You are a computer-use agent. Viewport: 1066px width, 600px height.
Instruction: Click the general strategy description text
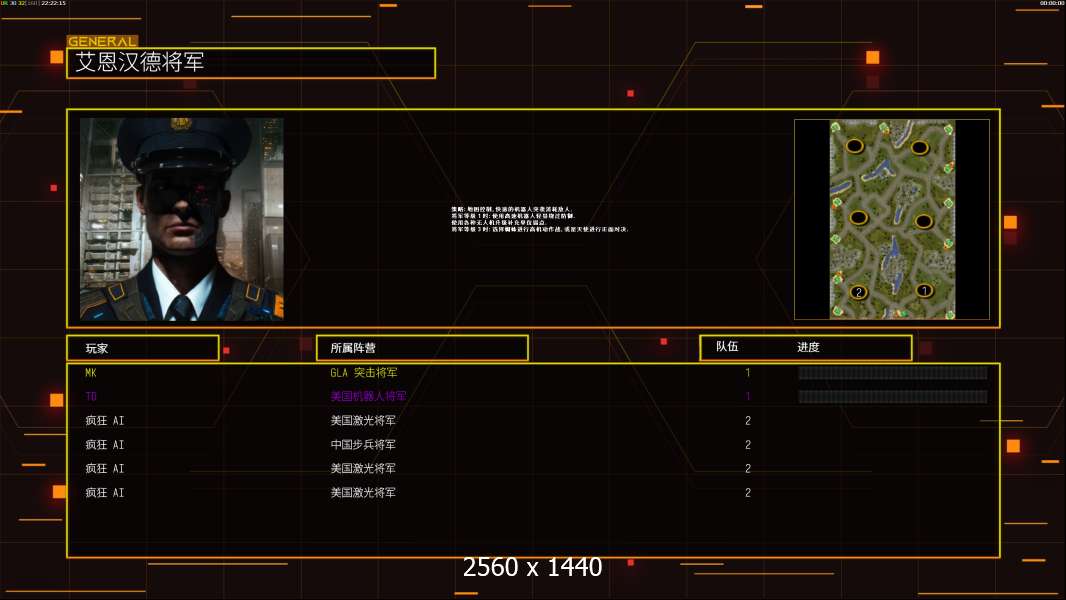539,219
